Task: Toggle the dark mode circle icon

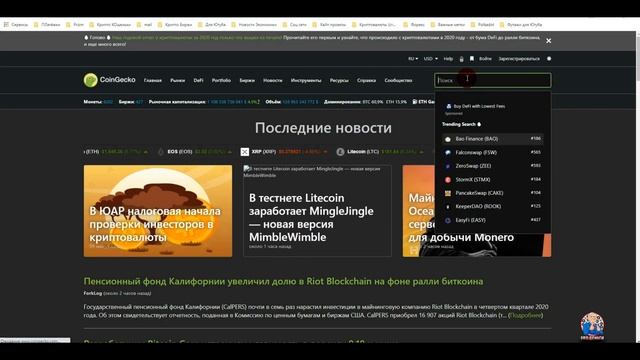Action: coord(549,59)
